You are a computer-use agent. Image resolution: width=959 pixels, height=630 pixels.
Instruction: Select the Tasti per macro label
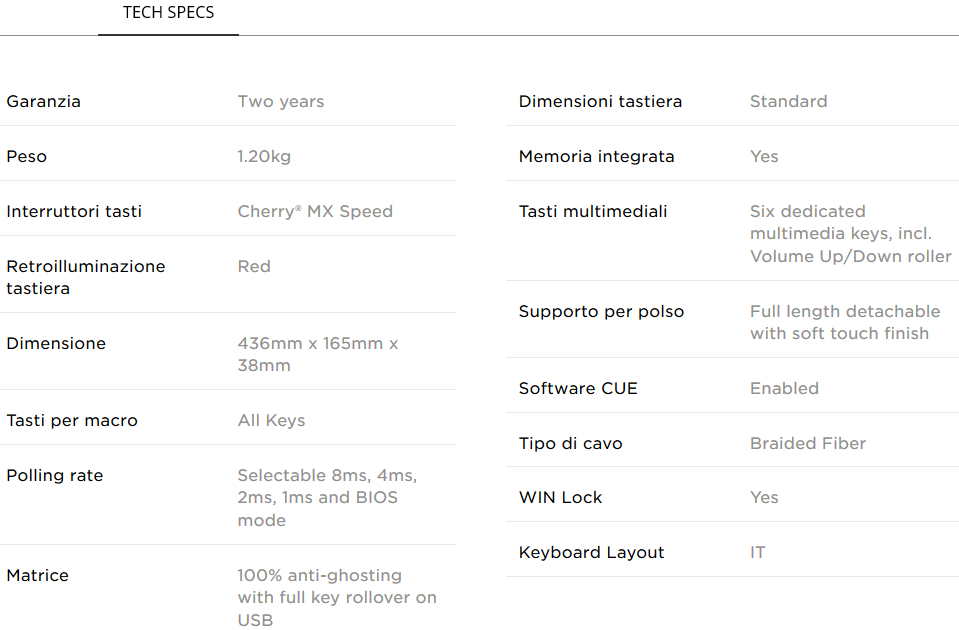point(72,421)
